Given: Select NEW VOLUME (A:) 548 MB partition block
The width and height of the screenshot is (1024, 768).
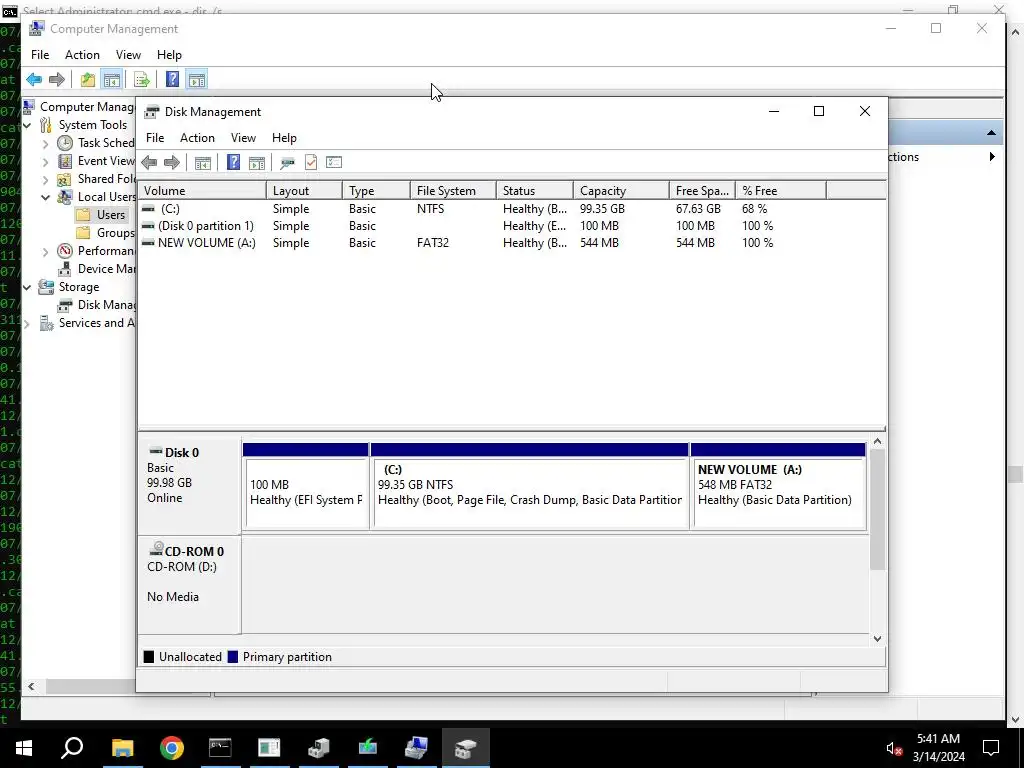Looking at the screenshot, I should click(x=778, y=486).
